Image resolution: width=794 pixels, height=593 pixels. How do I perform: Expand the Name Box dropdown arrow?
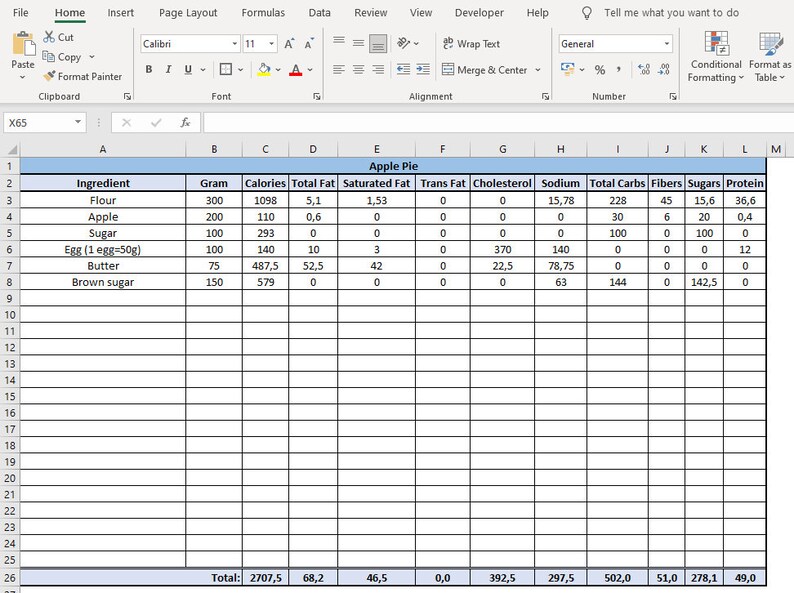coord(77,122)
